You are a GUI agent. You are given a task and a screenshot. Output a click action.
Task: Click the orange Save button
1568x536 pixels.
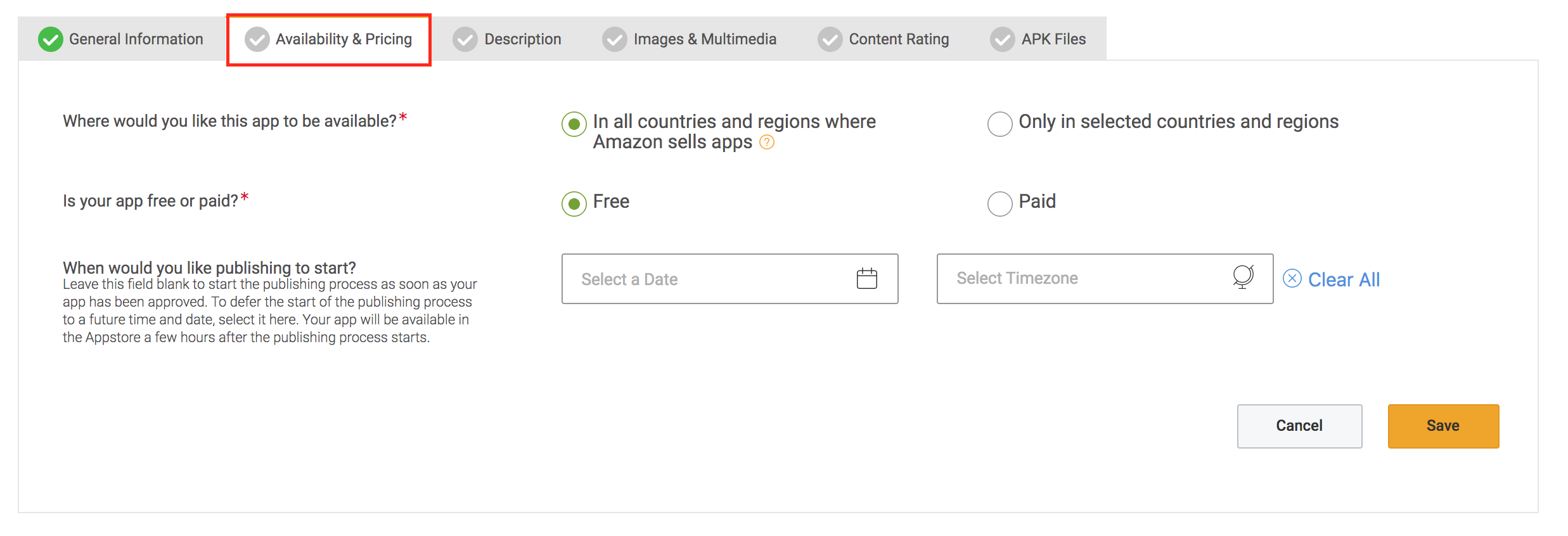click(1443, 426)
